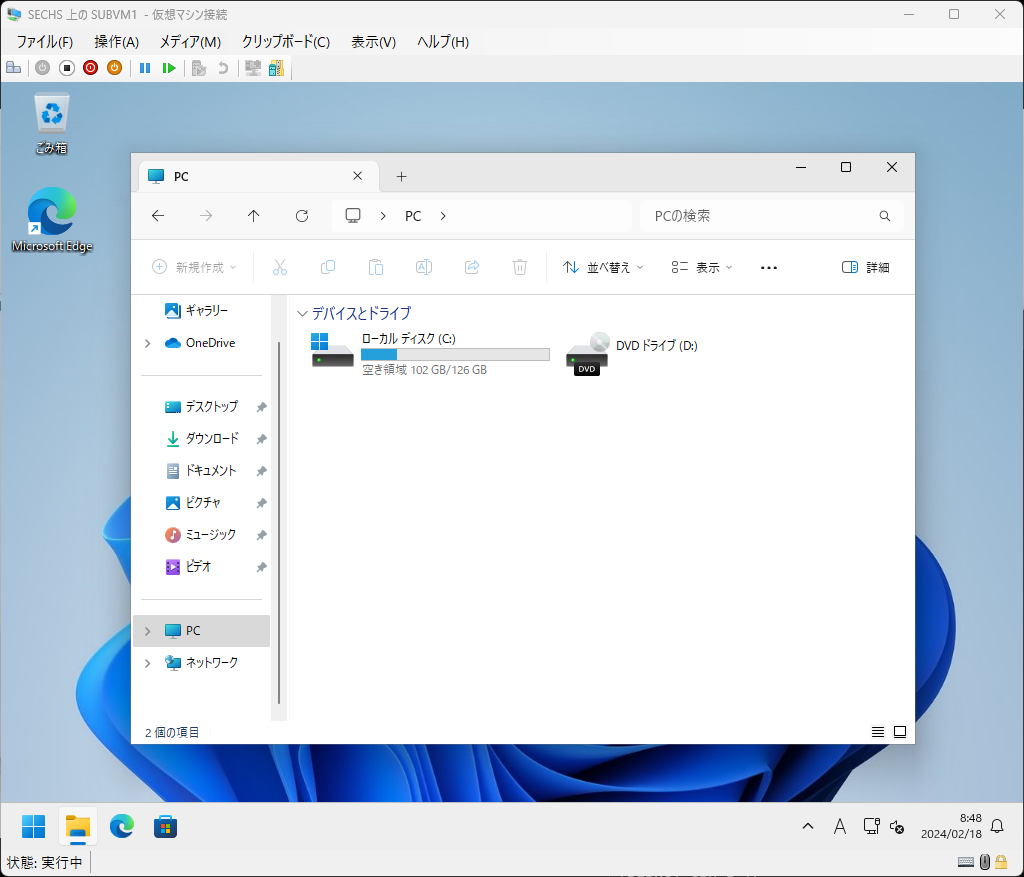Toggle the 詳細 details pane
The width and height of the screenshot is (1024, 877).
point(865,267)
